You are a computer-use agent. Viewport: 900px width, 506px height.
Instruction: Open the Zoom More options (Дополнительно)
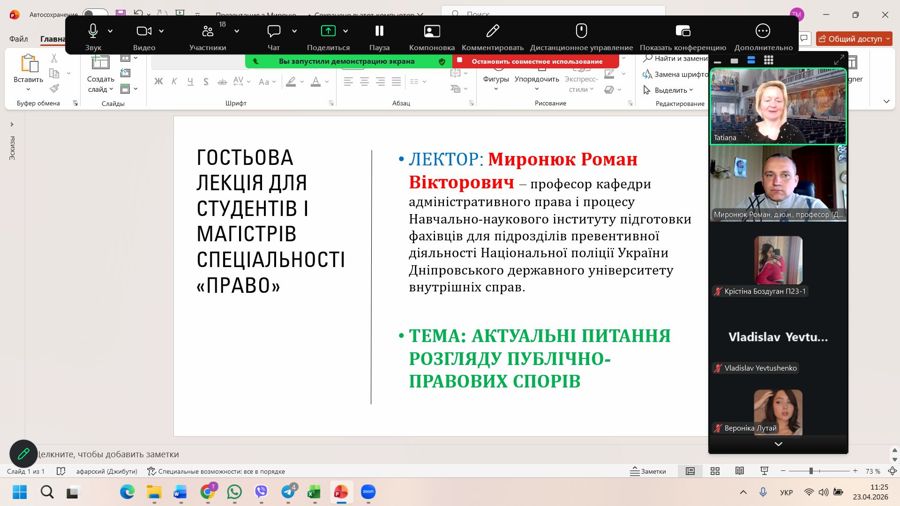[763, 32]
